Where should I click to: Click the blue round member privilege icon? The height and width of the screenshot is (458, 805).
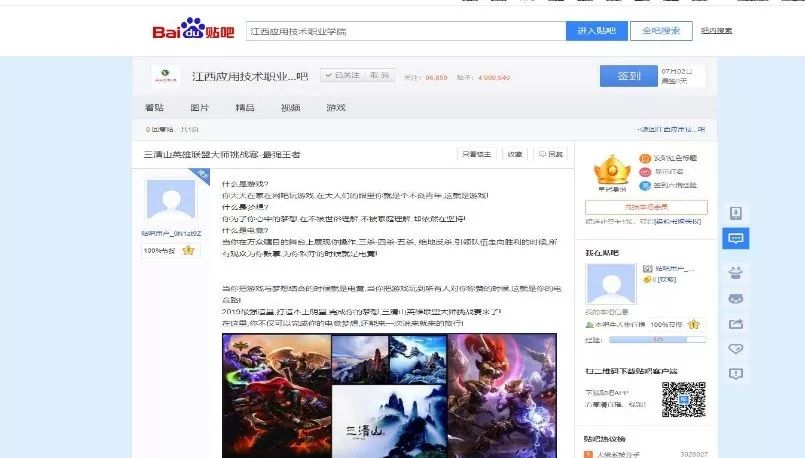645,186
